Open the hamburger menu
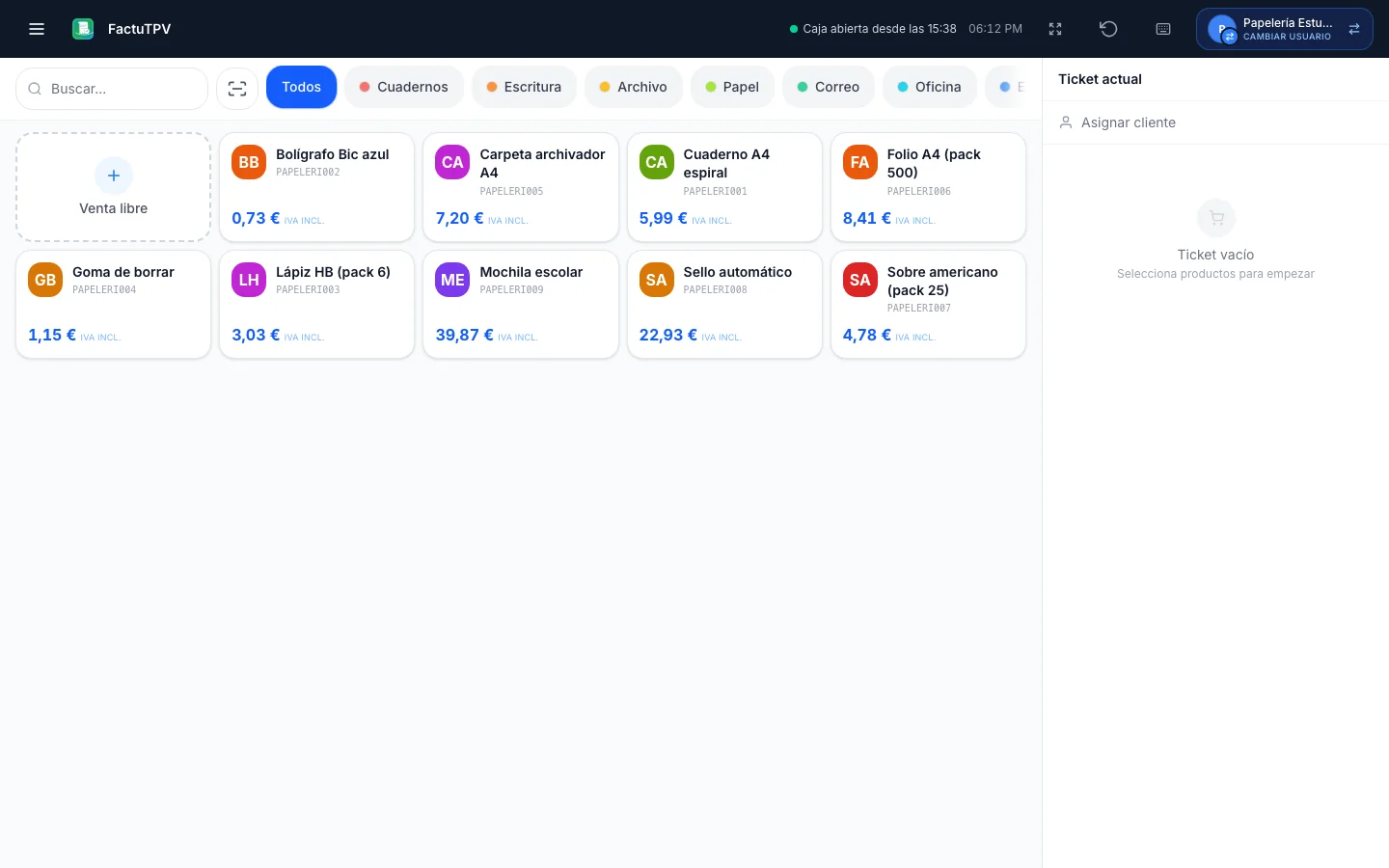Viewport: 1389px width, 868px height. click(x=37, y=29)
